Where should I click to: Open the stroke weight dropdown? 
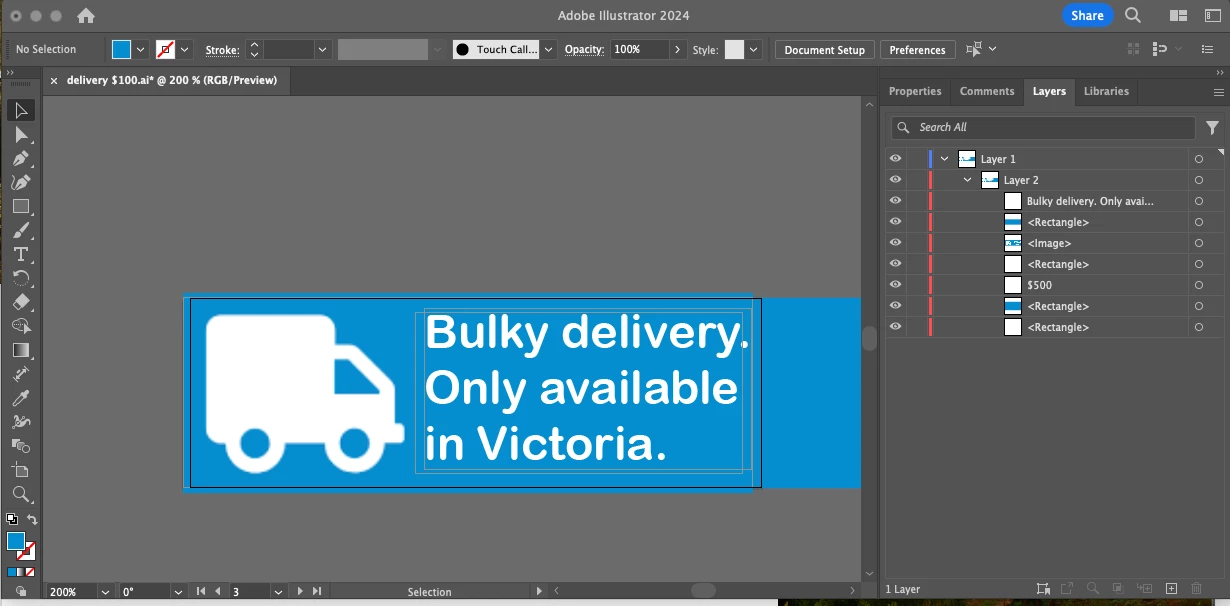pos(322,49)
